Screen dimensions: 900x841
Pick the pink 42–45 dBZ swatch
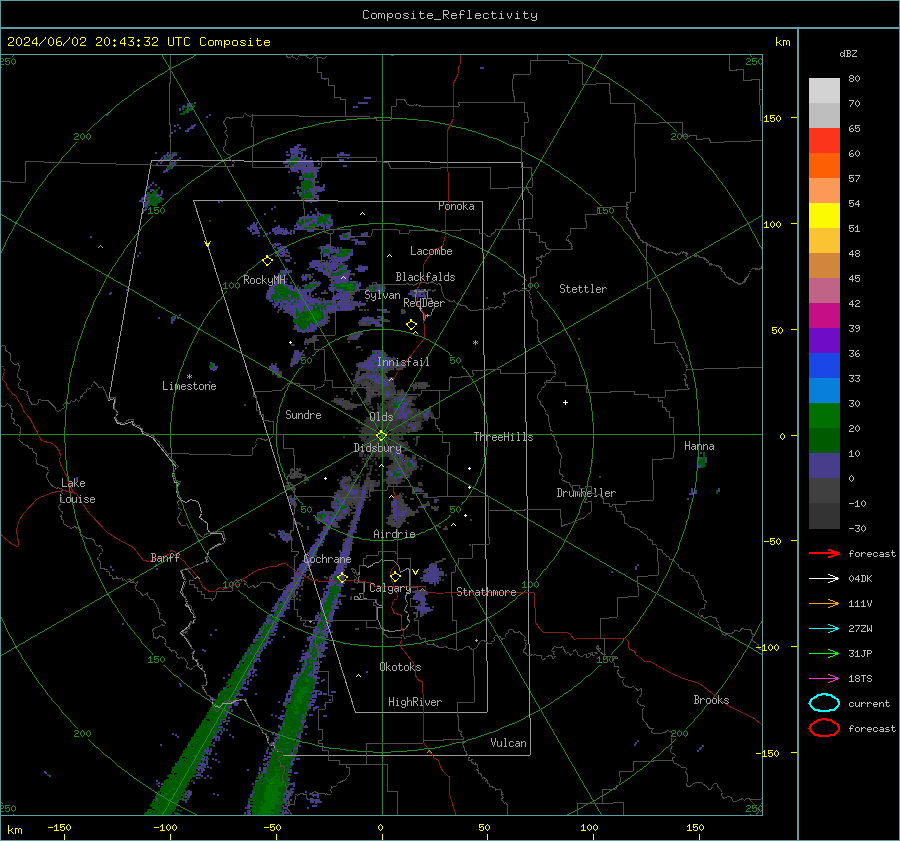click(824, 290)
